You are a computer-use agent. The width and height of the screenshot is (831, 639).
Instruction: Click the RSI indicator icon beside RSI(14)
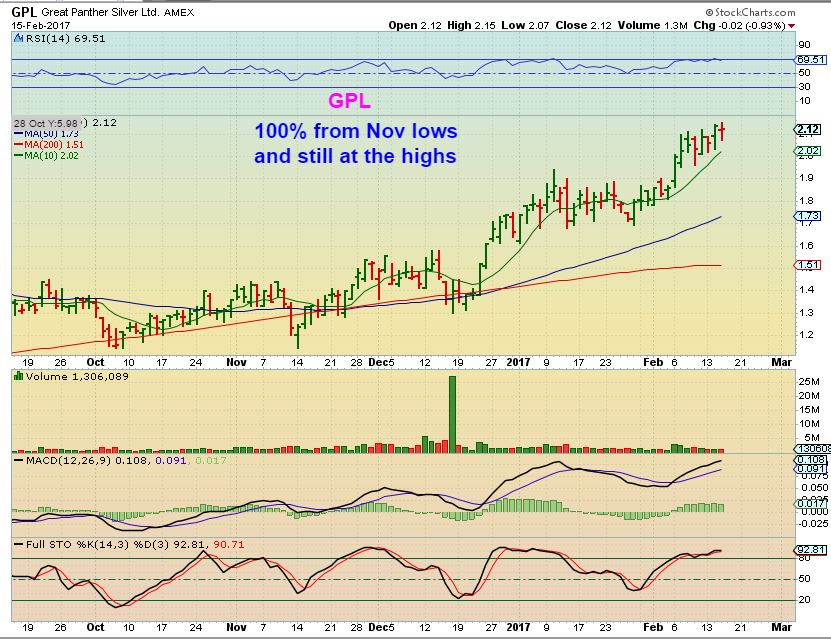point(18,38)
